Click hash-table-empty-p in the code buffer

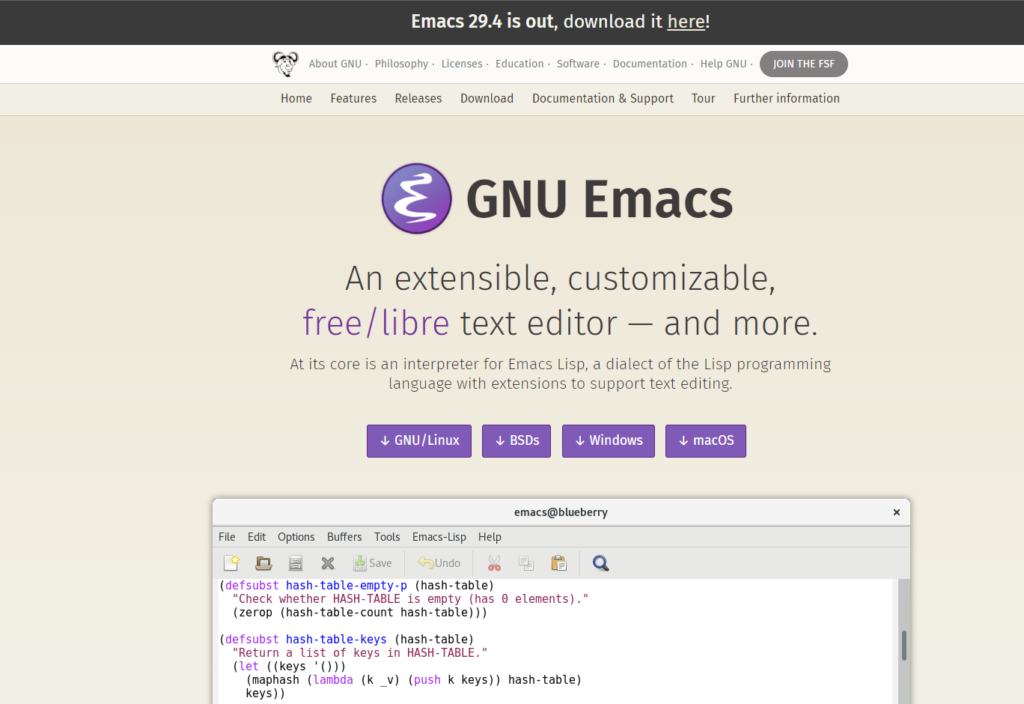pyautogui.click(x=346, y=585)
